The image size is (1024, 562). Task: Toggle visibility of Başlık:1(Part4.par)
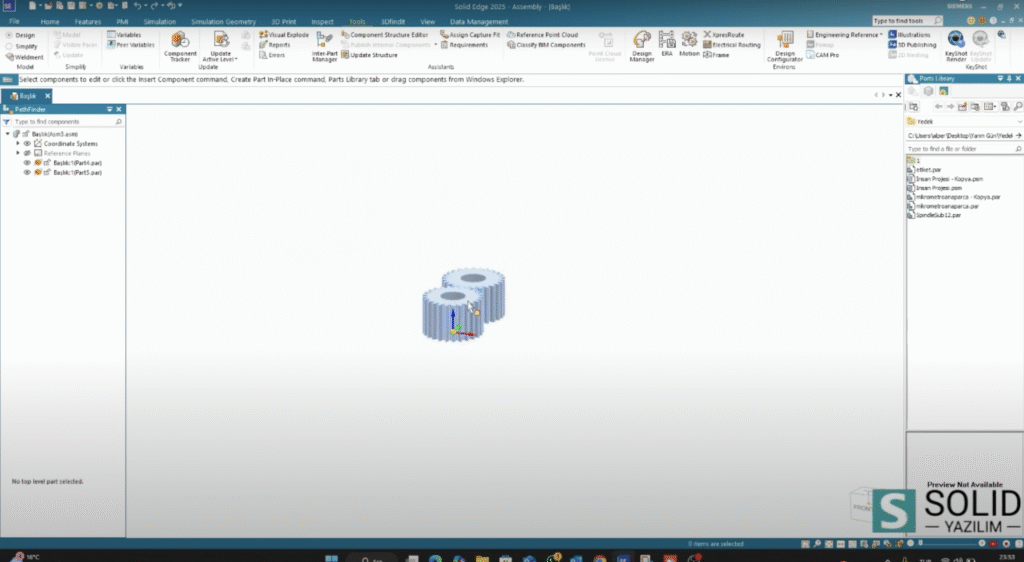pos(27,163)
